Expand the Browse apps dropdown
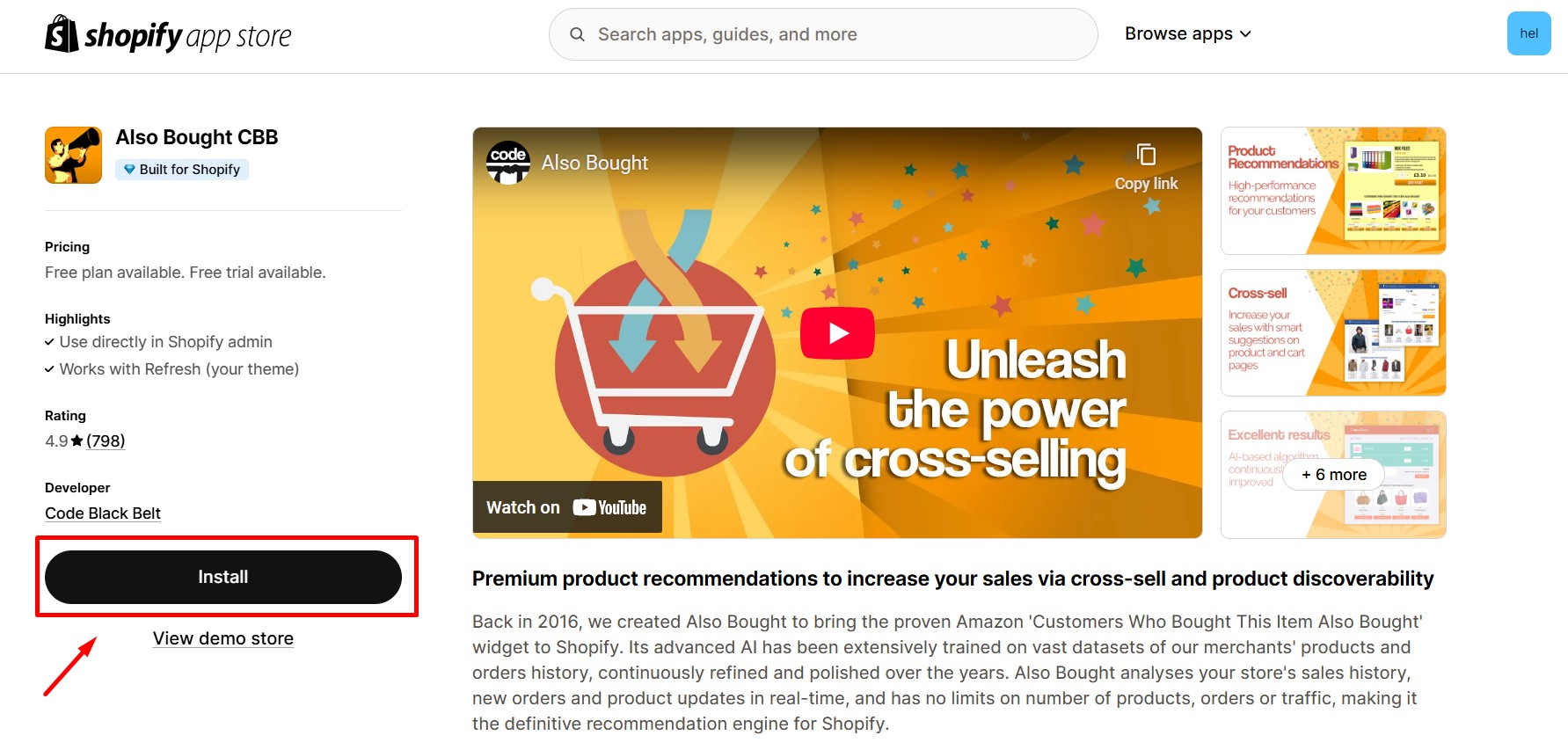Screen dimensions: 1568x750 click(1187, 33)
